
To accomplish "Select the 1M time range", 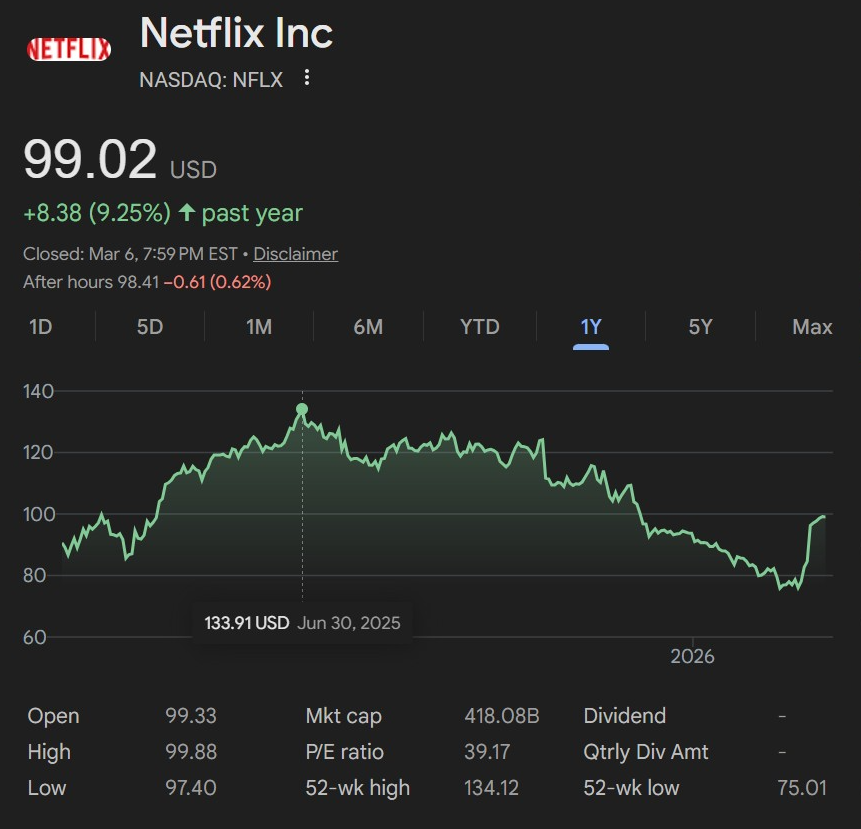I will click(x=259, y=327).
